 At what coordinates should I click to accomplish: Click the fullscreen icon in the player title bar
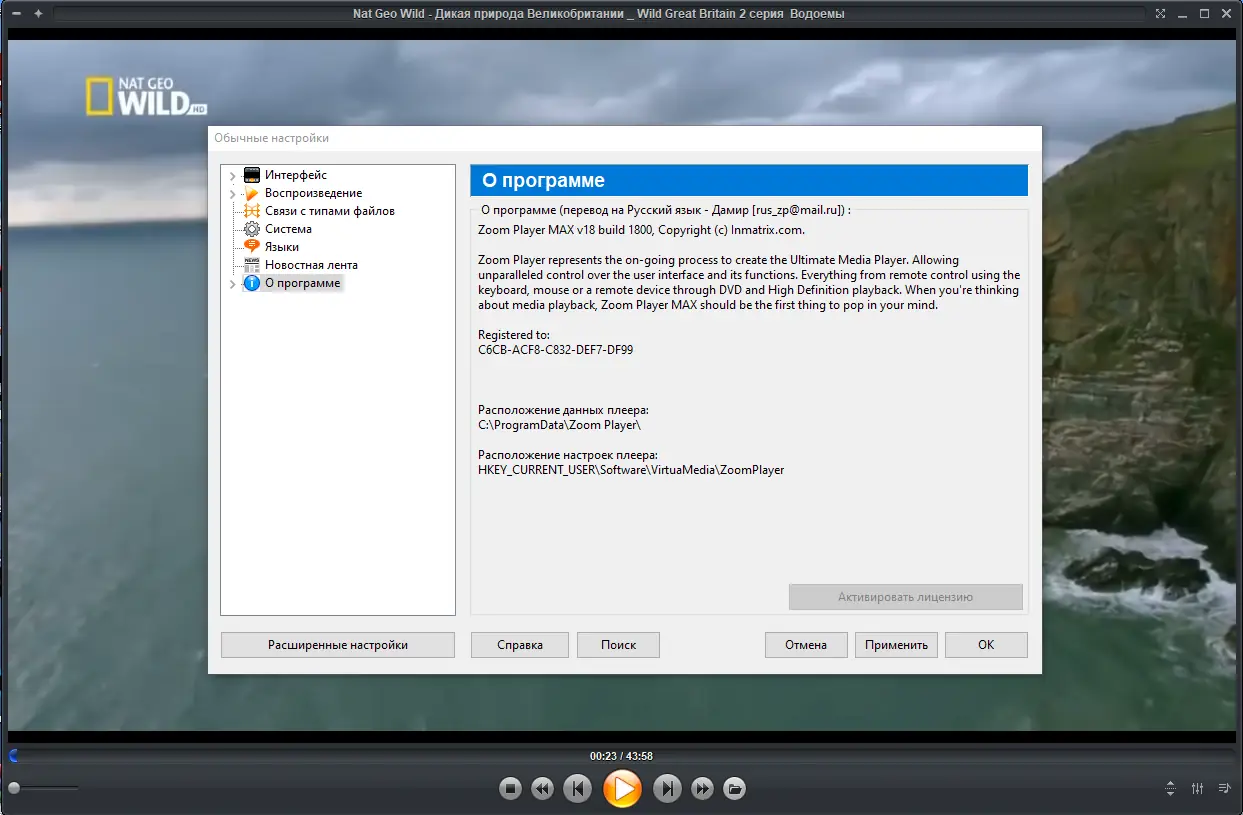tap(1160, 14)
